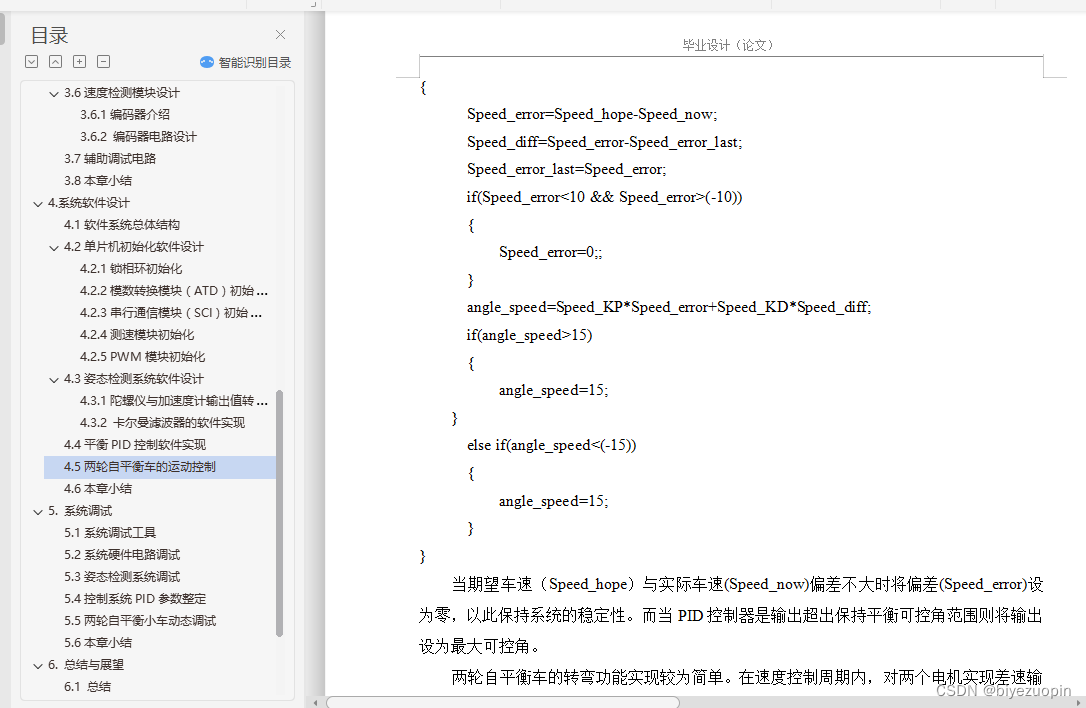This screenshot has width=1086, height=708.
Task: Jump to 3.7 辅助调试电路
Action: pos(110,159)
